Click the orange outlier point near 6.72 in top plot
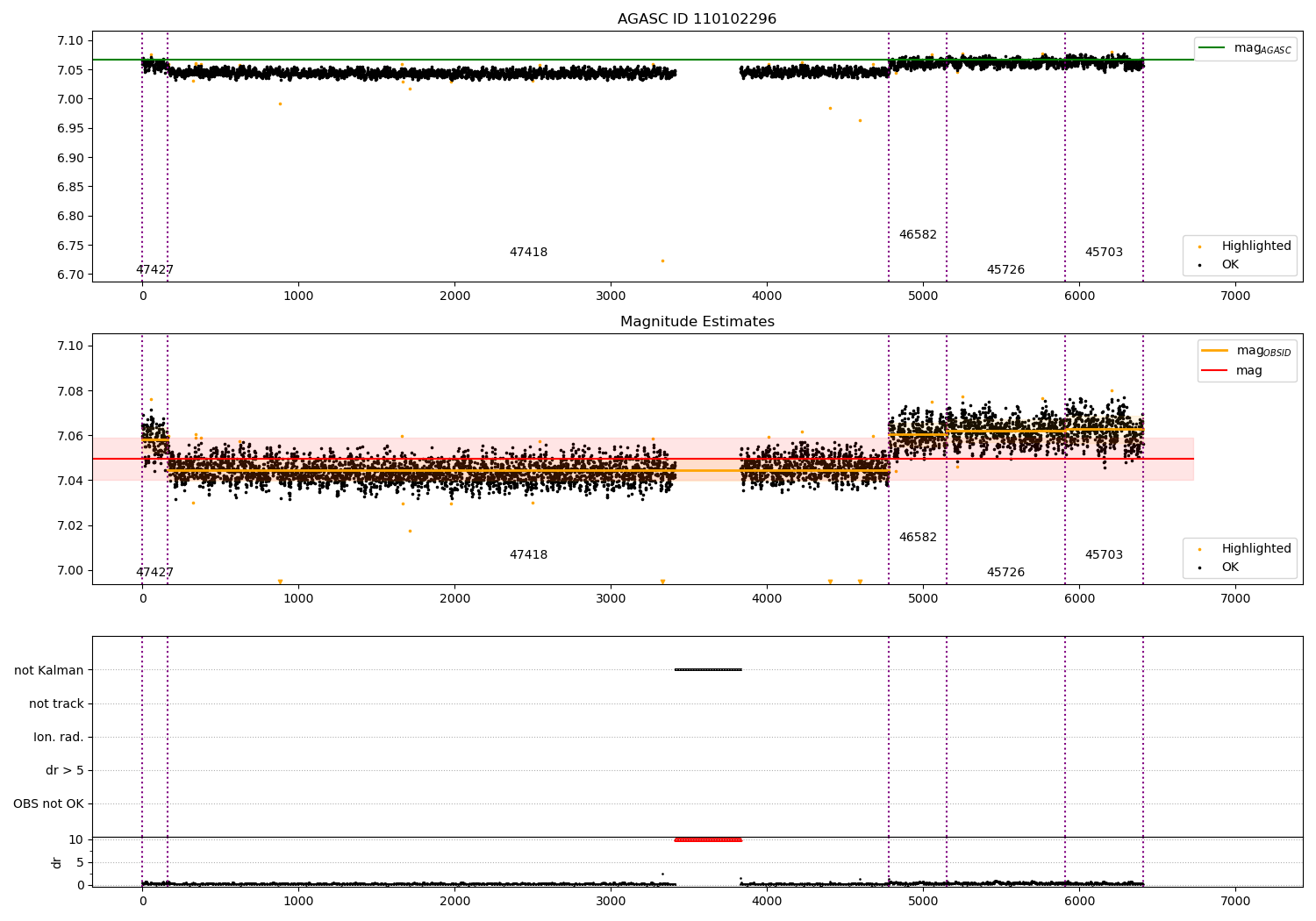Viewport: 1316px width, 921px height. point(662,261)
